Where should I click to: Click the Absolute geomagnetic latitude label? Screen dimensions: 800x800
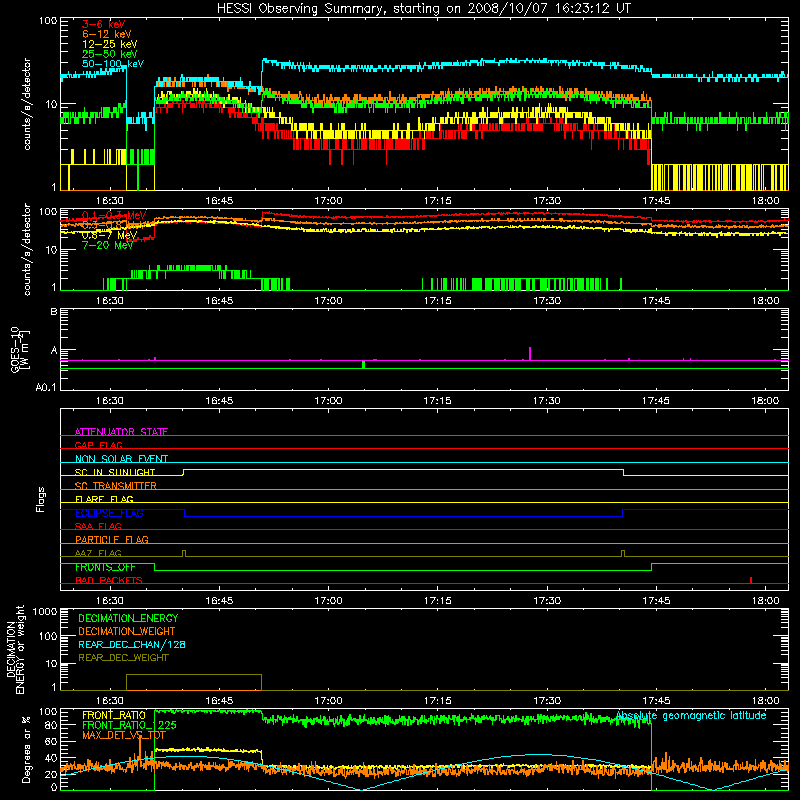click(691, 716)
